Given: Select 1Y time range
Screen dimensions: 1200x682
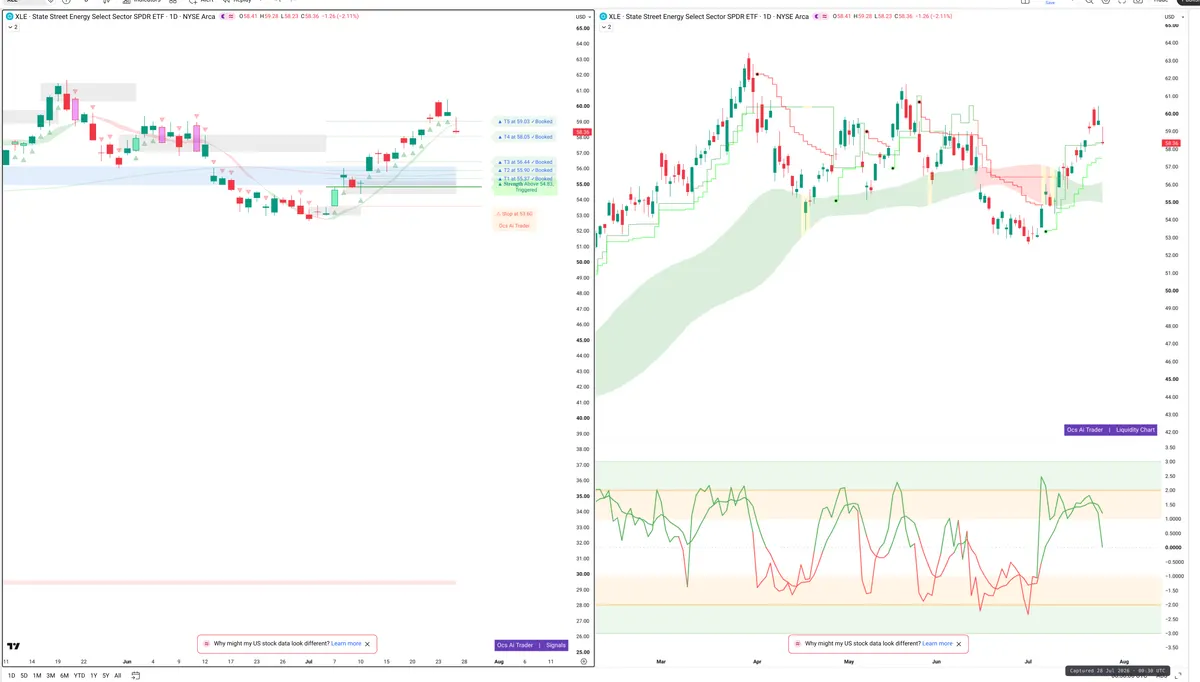Looking at the screenshot, I should tap(93, 676).
